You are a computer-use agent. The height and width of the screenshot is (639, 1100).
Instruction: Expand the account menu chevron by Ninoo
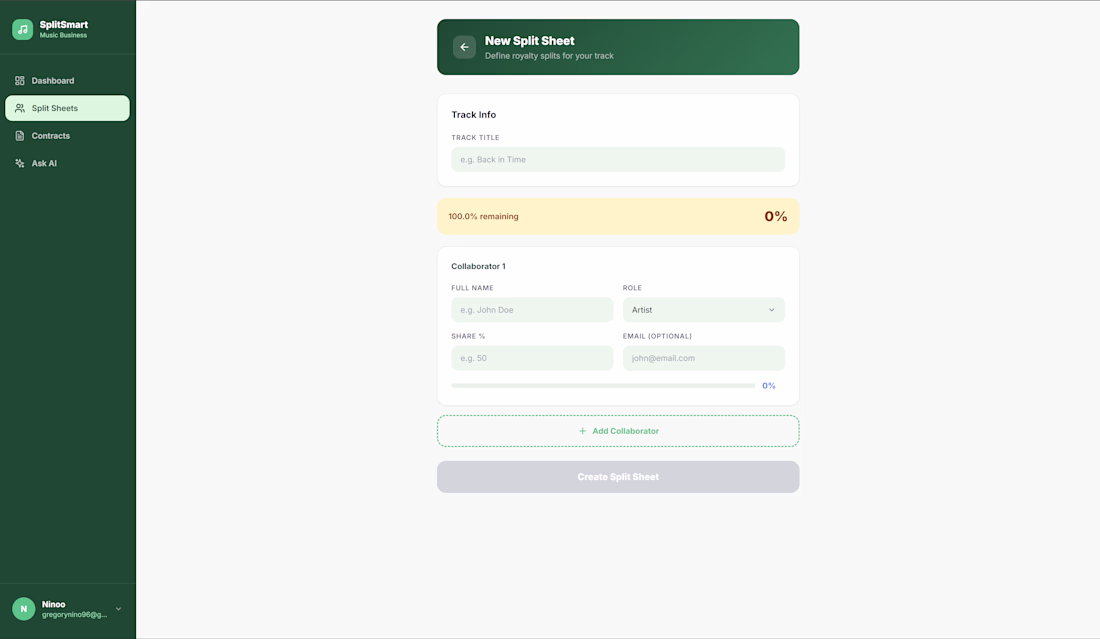coord(119,609)
